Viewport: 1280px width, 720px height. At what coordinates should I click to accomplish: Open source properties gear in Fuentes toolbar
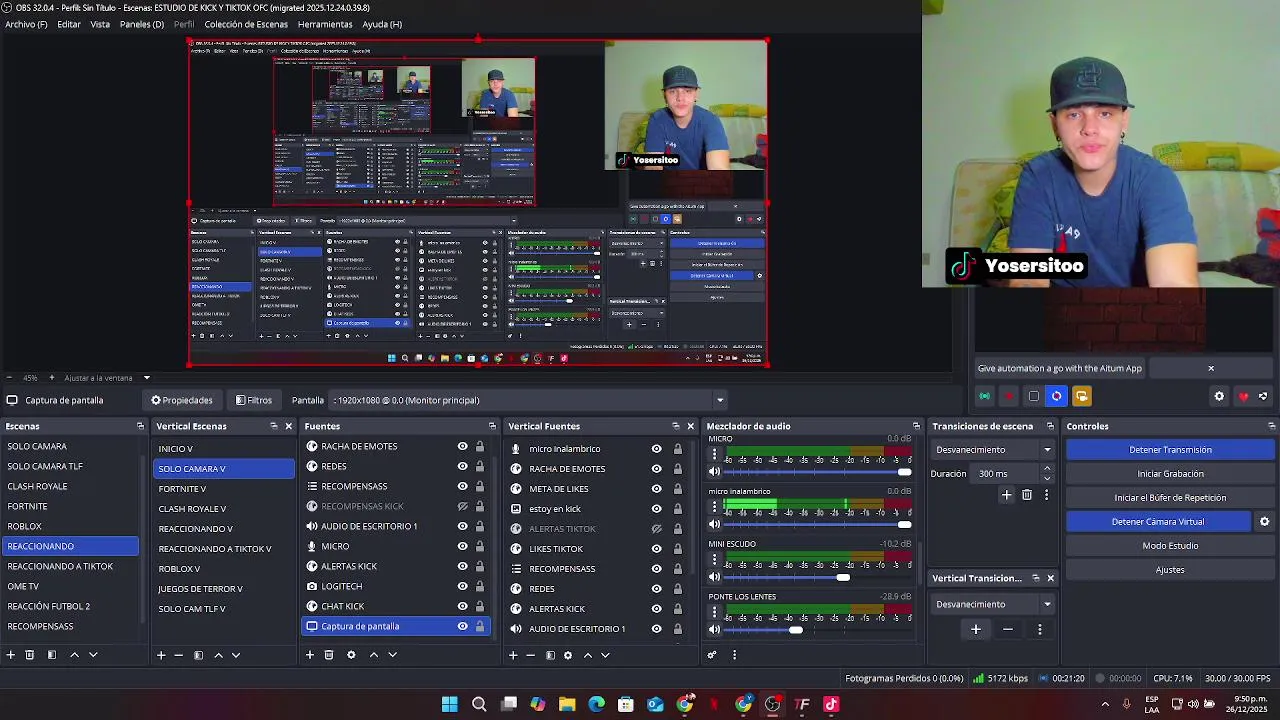(351, 655)
